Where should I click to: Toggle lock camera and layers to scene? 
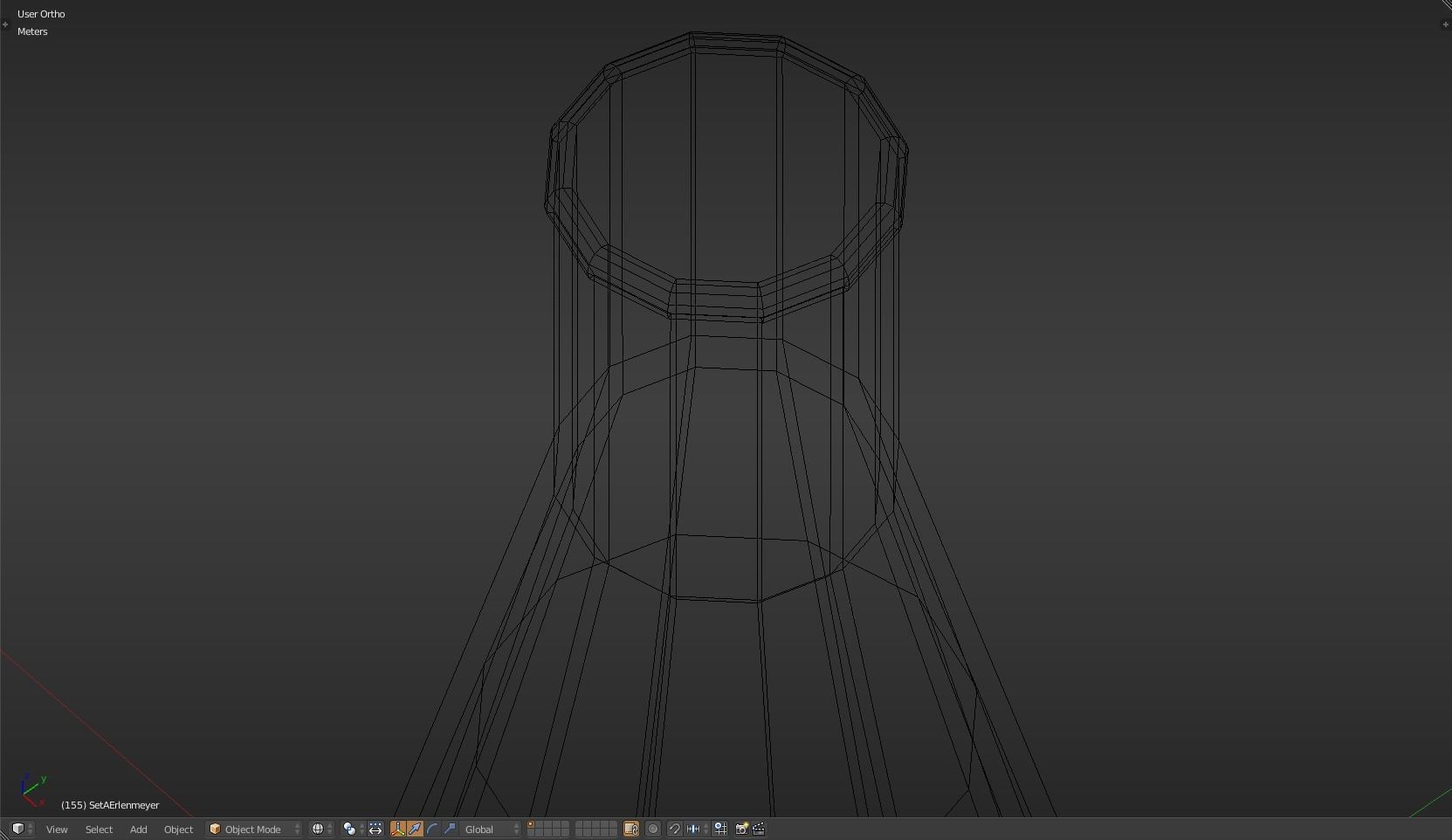tap(631, 829)
